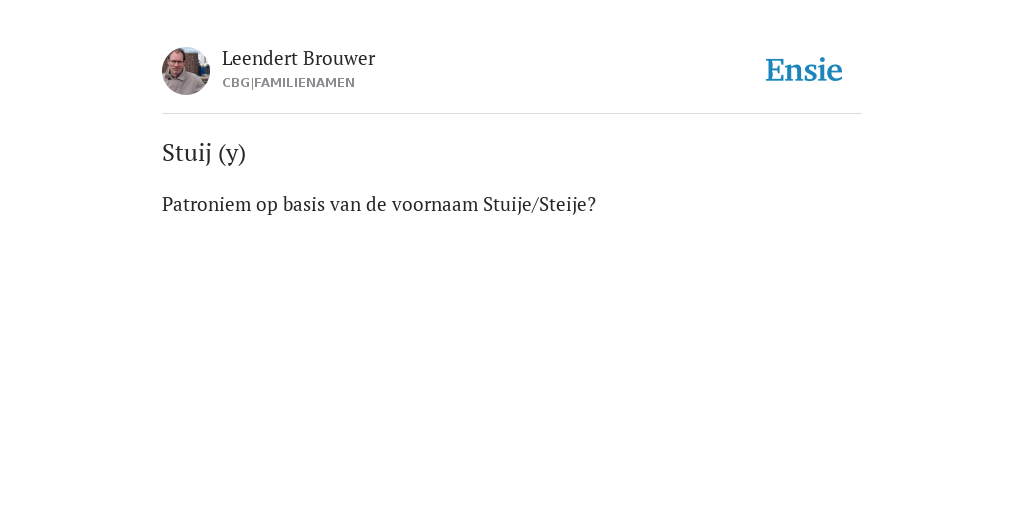The height and width of the screenshot is (512, 1024).
Task: Click the letter E of the Ensie logo
Action: (x=775, y=70)
